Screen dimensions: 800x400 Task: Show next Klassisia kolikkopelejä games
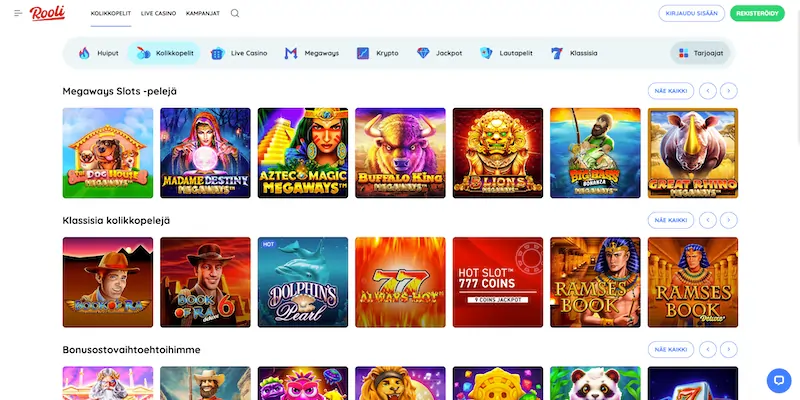pyautogui.click(x=729, y=220)
